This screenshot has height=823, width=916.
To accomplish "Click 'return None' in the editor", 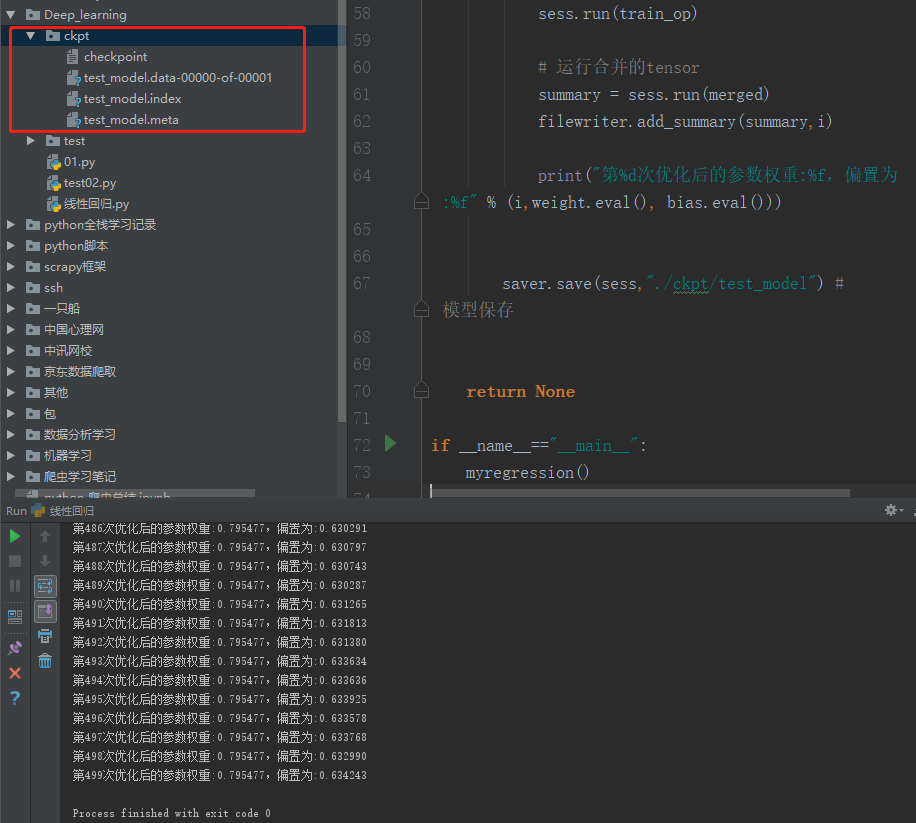I will tap(520, 391).
